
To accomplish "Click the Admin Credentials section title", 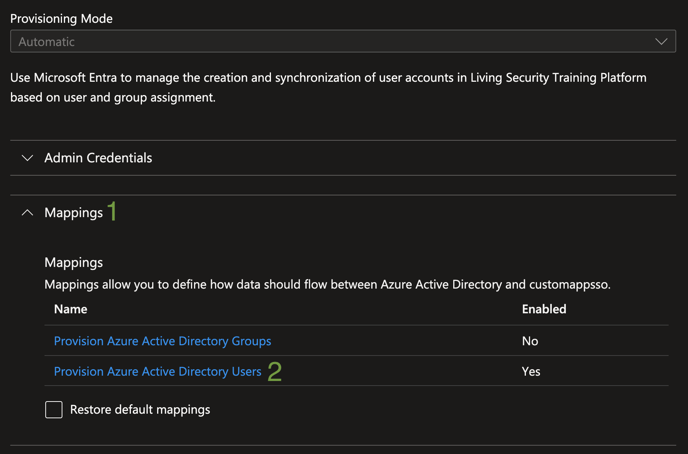I will pyautogui.click(x=98, y=158).
